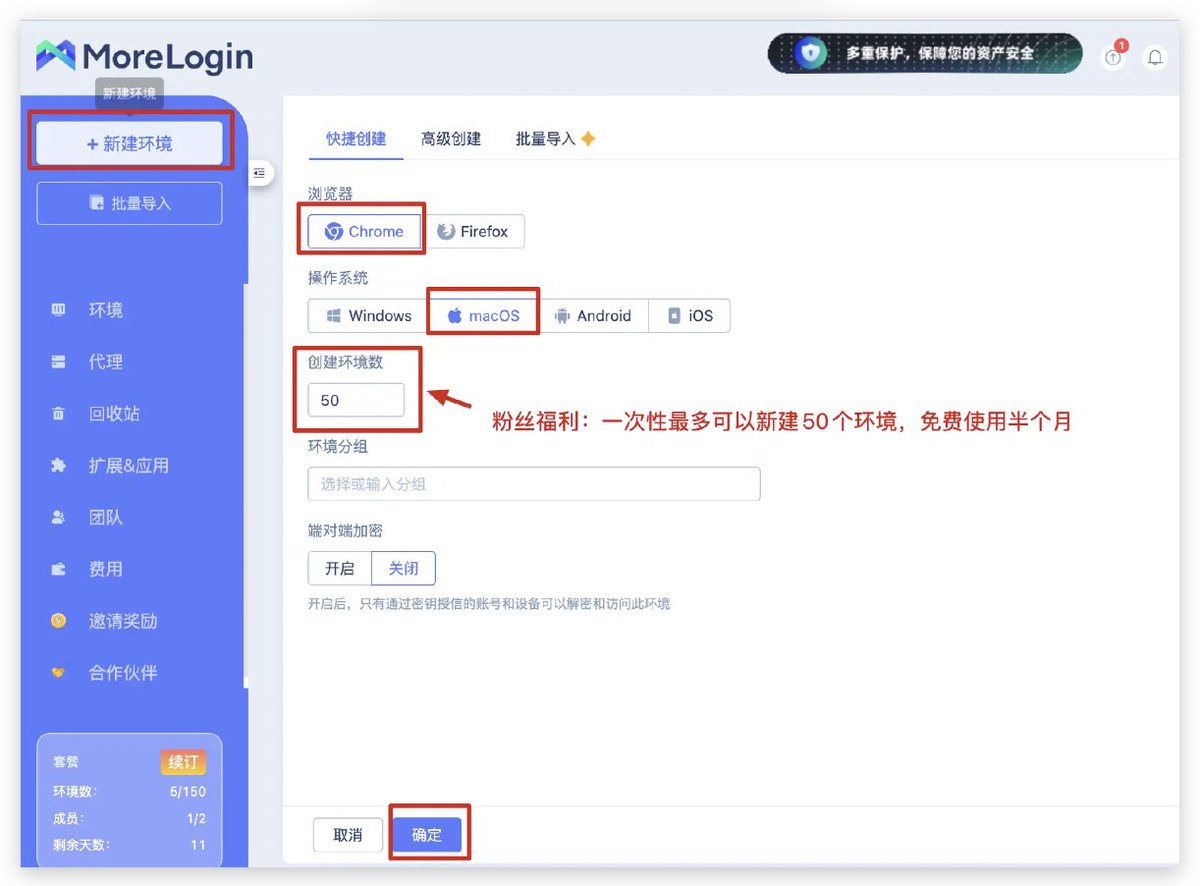1200x886 pixels.
Task: Select Firefox as the browser
Action: (x=473, y=231)
